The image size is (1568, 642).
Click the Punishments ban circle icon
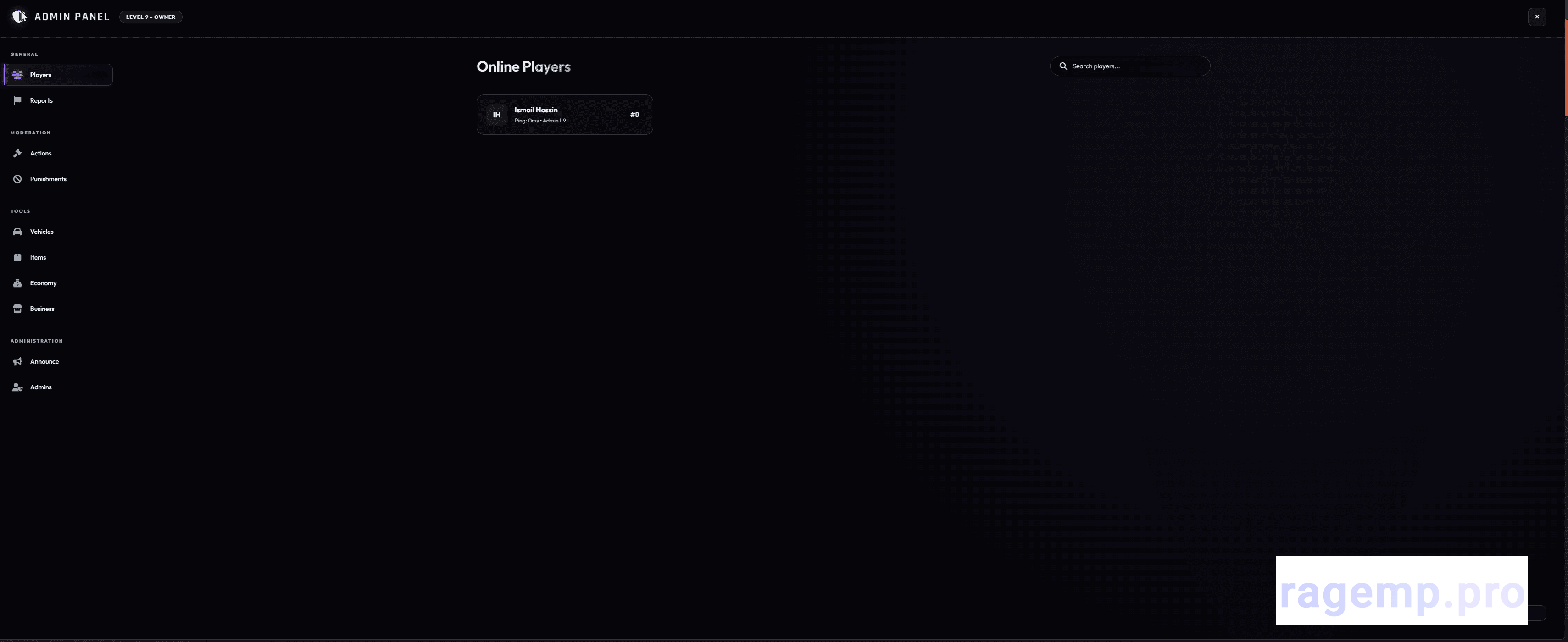[x=17, y=179]
